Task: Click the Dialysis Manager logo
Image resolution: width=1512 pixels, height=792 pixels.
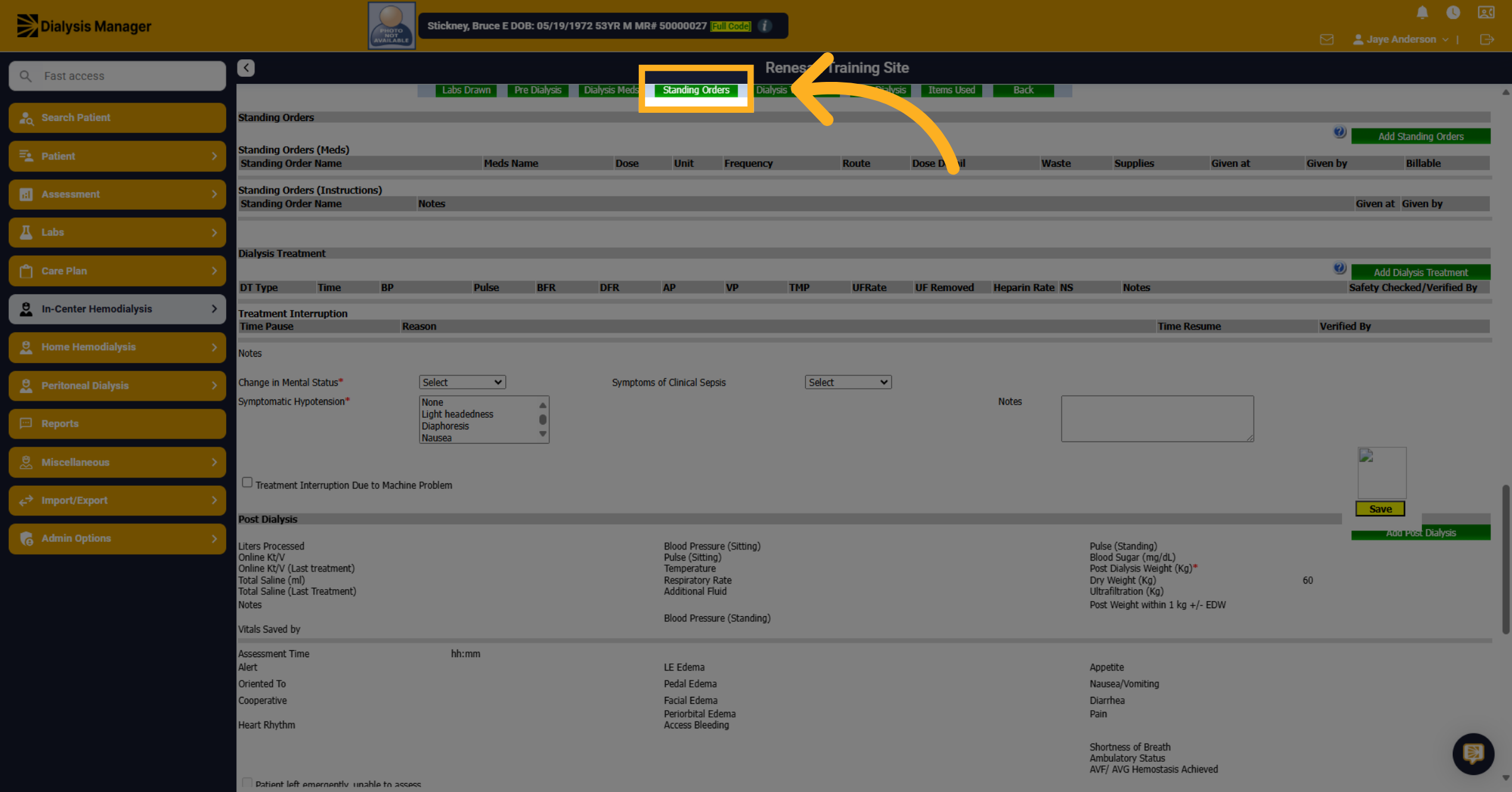Action: [x=84, y=26]
